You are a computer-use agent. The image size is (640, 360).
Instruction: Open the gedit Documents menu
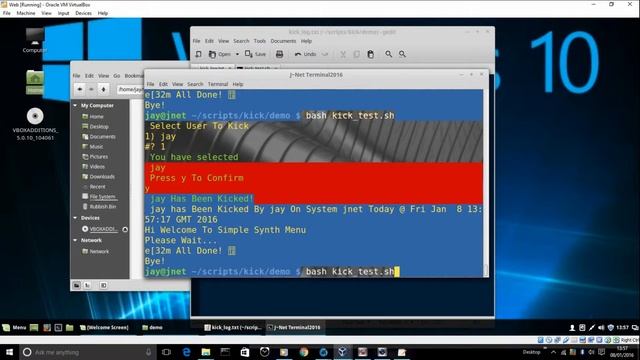[x=283, y=41]
